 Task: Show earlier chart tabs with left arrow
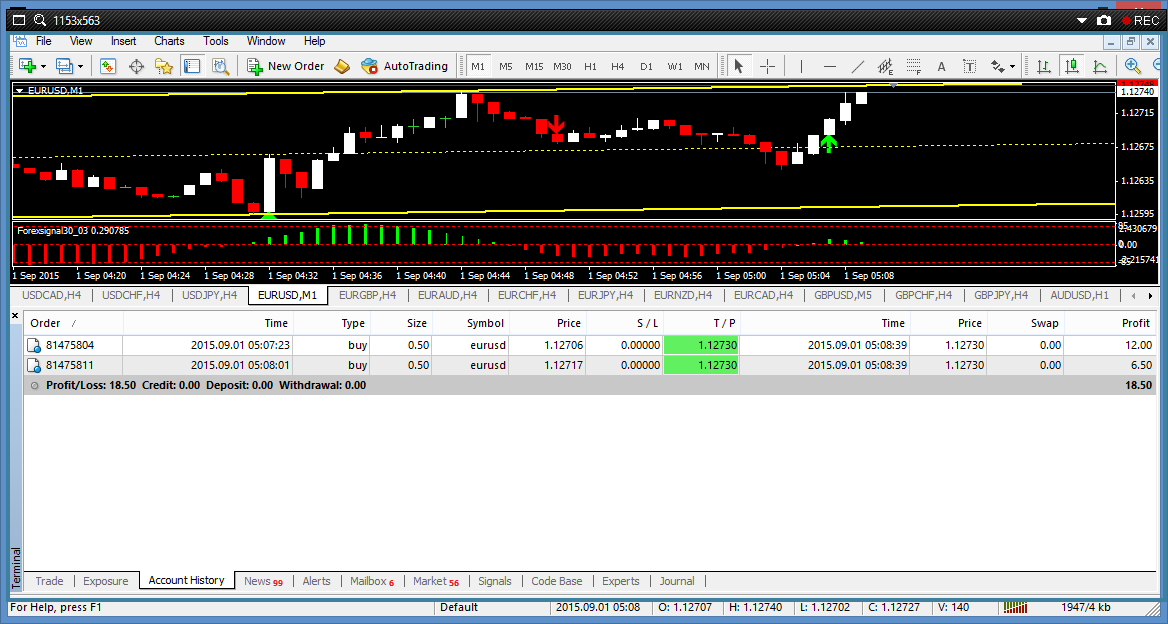click(1134, 296)
